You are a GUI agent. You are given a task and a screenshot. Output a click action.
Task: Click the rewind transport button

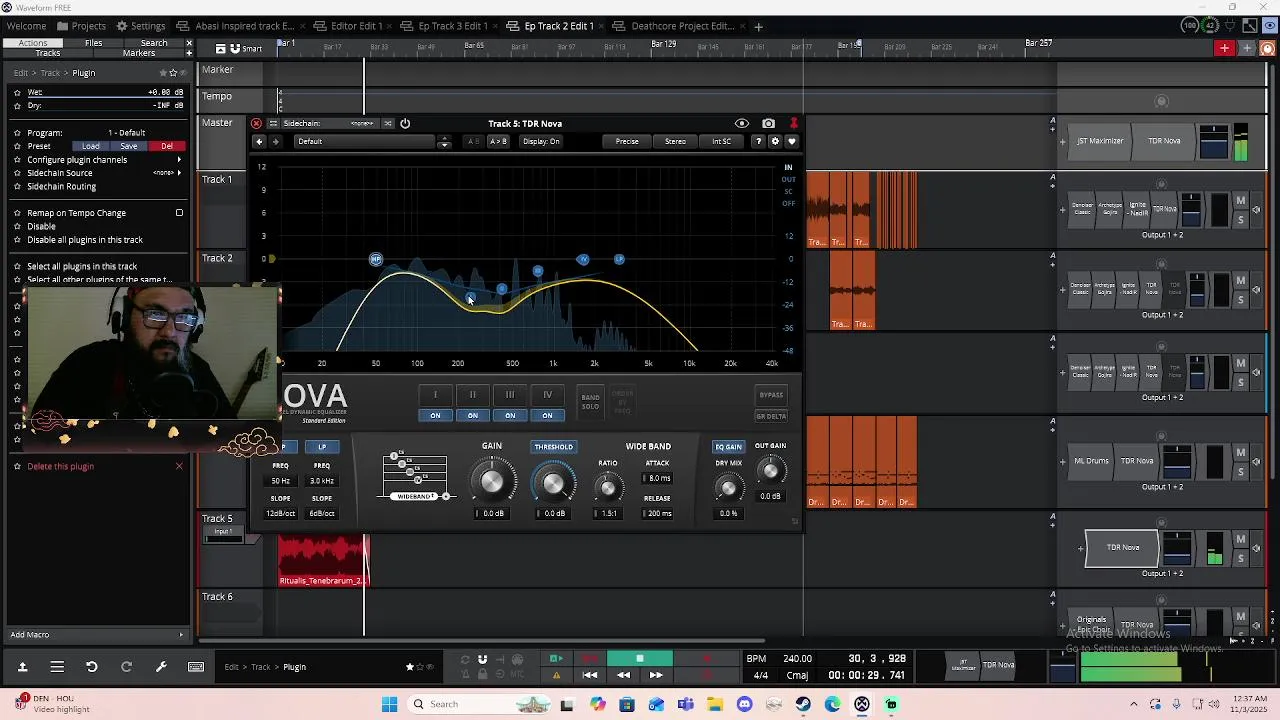(x=623, y=675)
